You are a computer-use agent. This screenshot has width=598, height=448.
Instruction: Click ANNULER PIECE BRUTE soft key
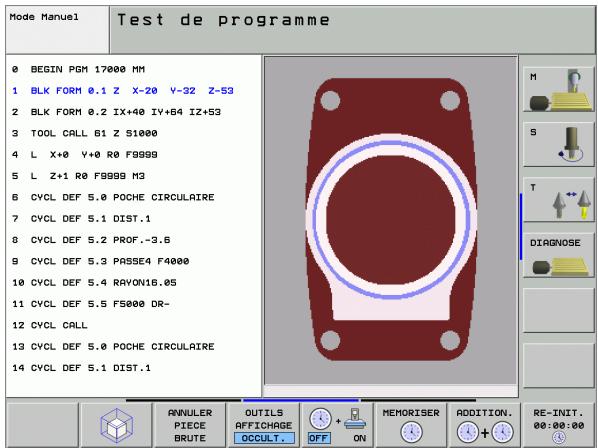190,426
